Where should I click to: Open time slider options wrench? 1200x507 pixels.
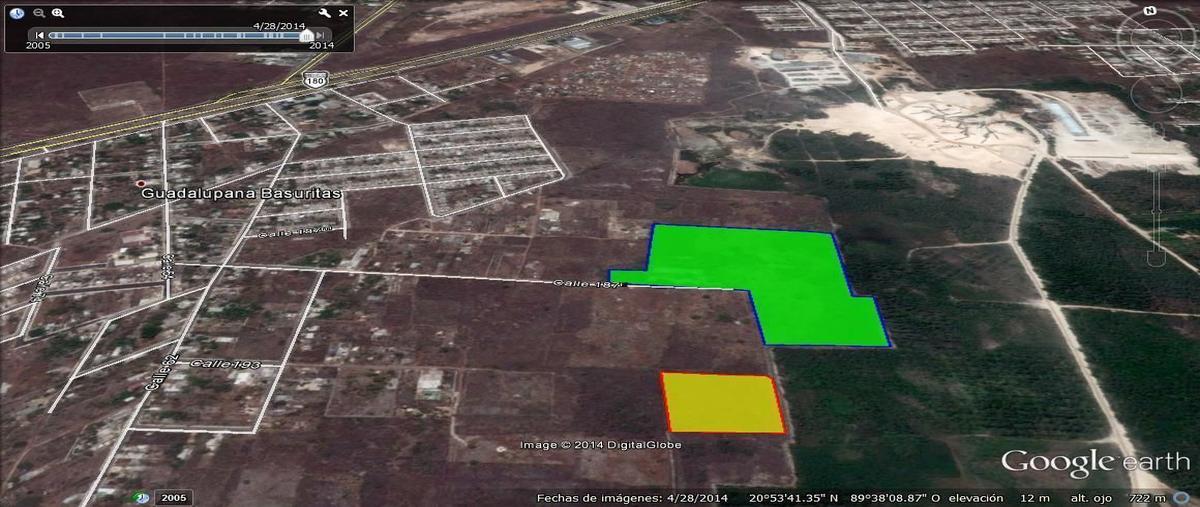click(325, 13)
